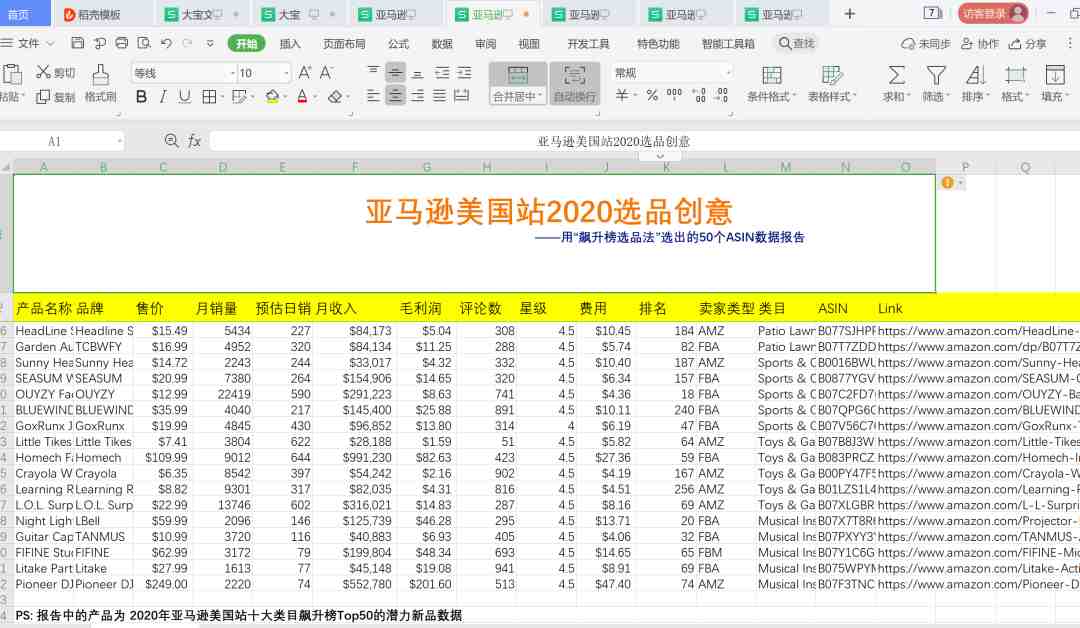This screenshot has height=628, width=1080.
Task: Click the 协作 collaborate button
Action: 979,43
